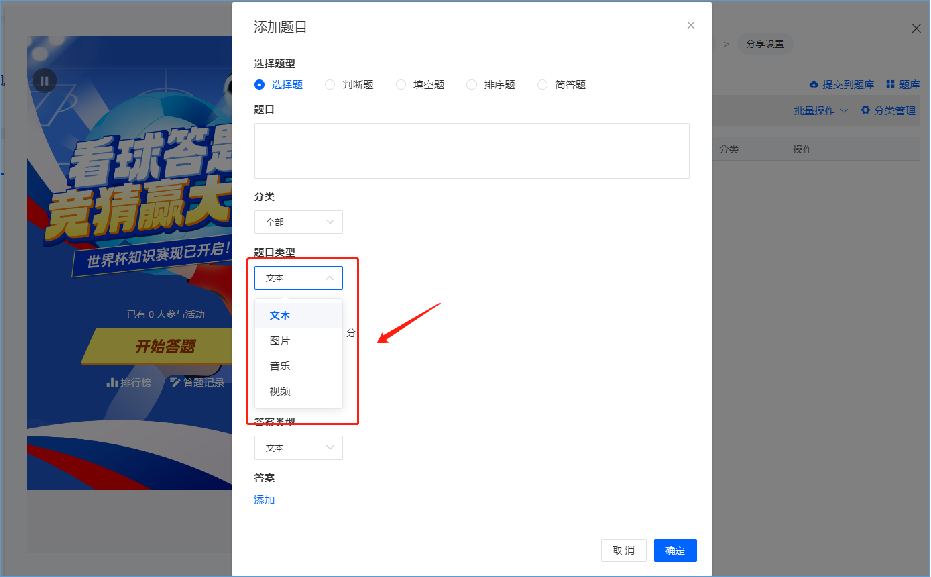Click 添加 under 答案
The image size is (931, 577).
[264, 500]
